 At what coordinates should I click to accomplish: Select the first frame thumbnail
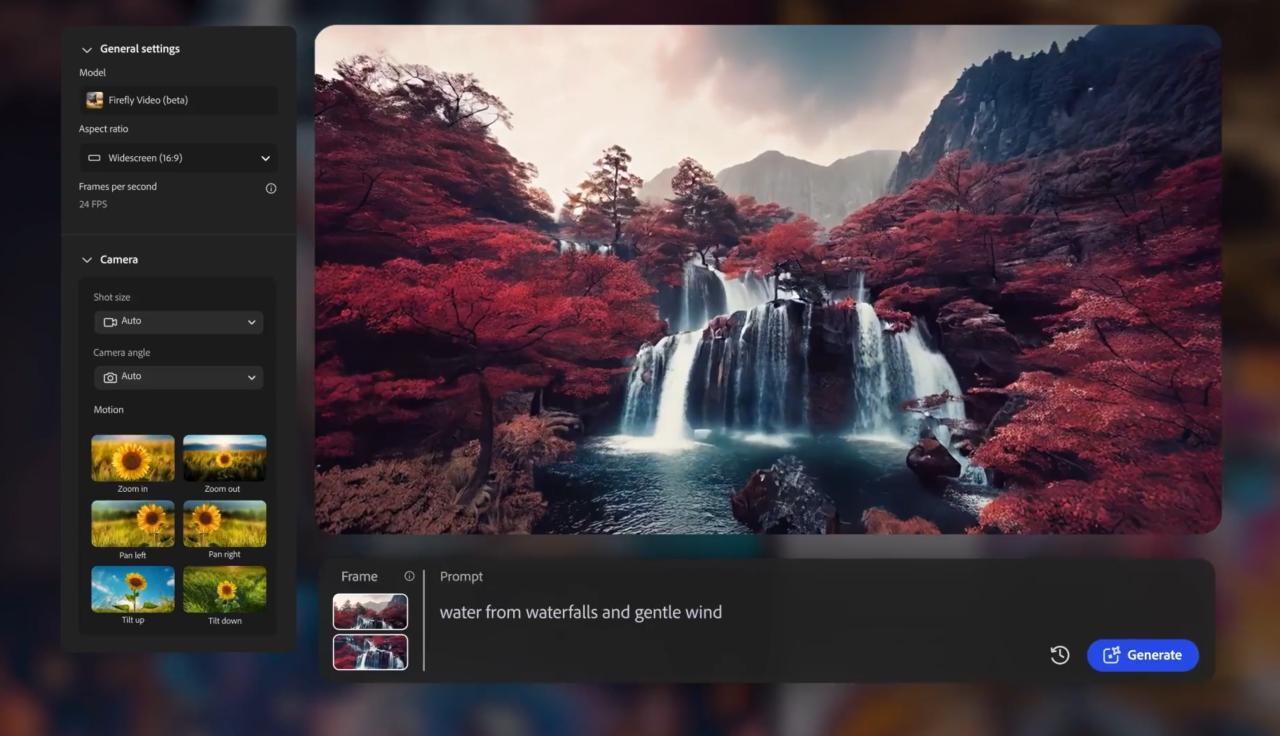[370, 611]
